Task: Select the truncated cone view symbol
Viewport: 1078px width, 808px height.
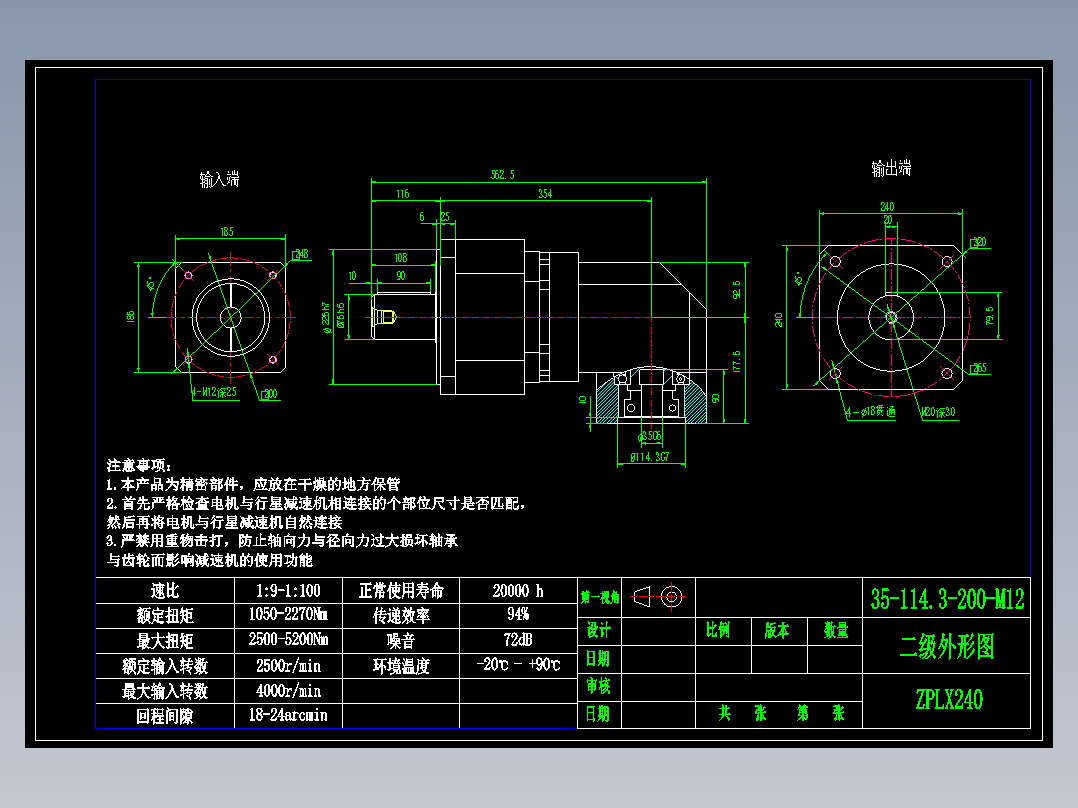Action: tap(641, 596)
